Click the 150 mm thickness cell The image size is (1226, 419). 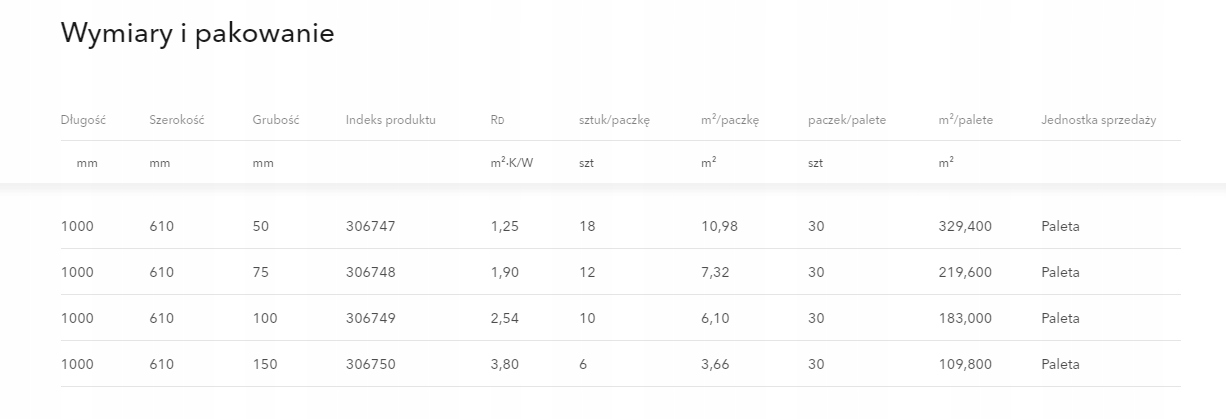point(265,364)
